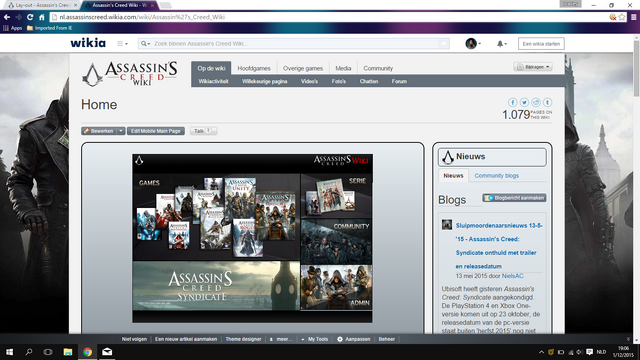Viewport: 640px width, 360px height.
Task: Click the SERIE section of the banner
Action: pos(336,196)
